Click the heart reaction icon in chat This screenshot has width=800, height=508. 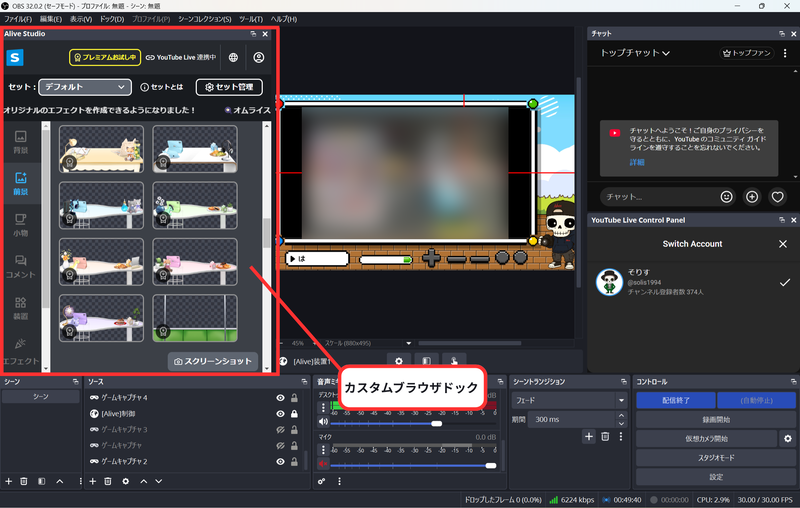[778, 197]
